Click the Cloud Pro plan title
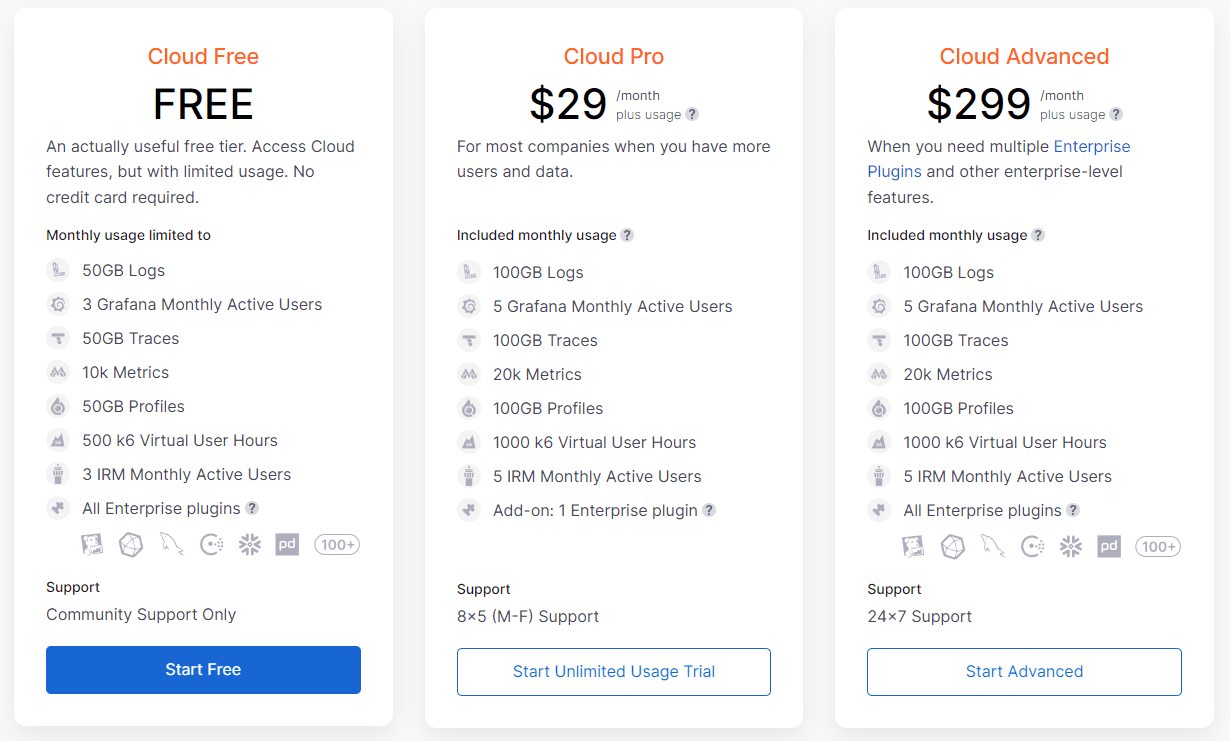This screenshot has height=741, width=1230. (x=614, y=57)
